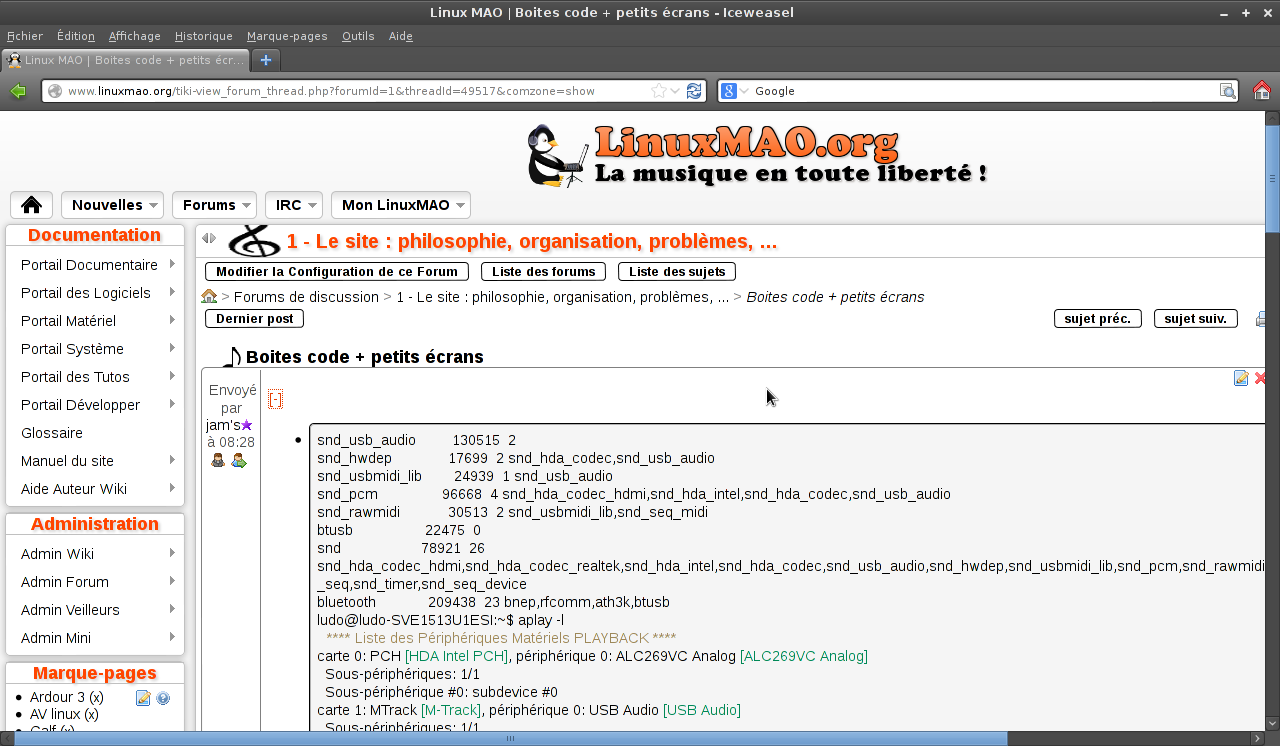Click the jam's author name link
The height and width of the screenshot is (746, 1280).
pyautogui.click(x=223, y=425)
